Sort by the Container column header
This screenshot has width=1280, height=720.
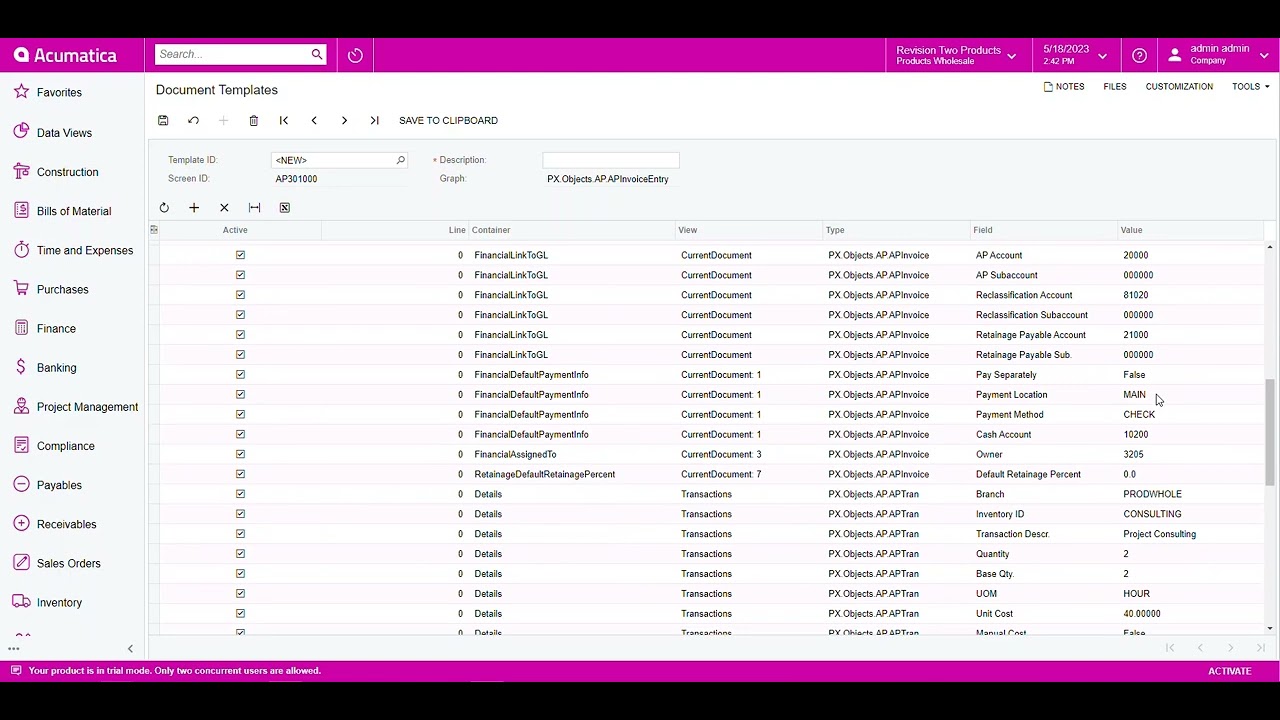pyautogui.click(x=573, y=230)
